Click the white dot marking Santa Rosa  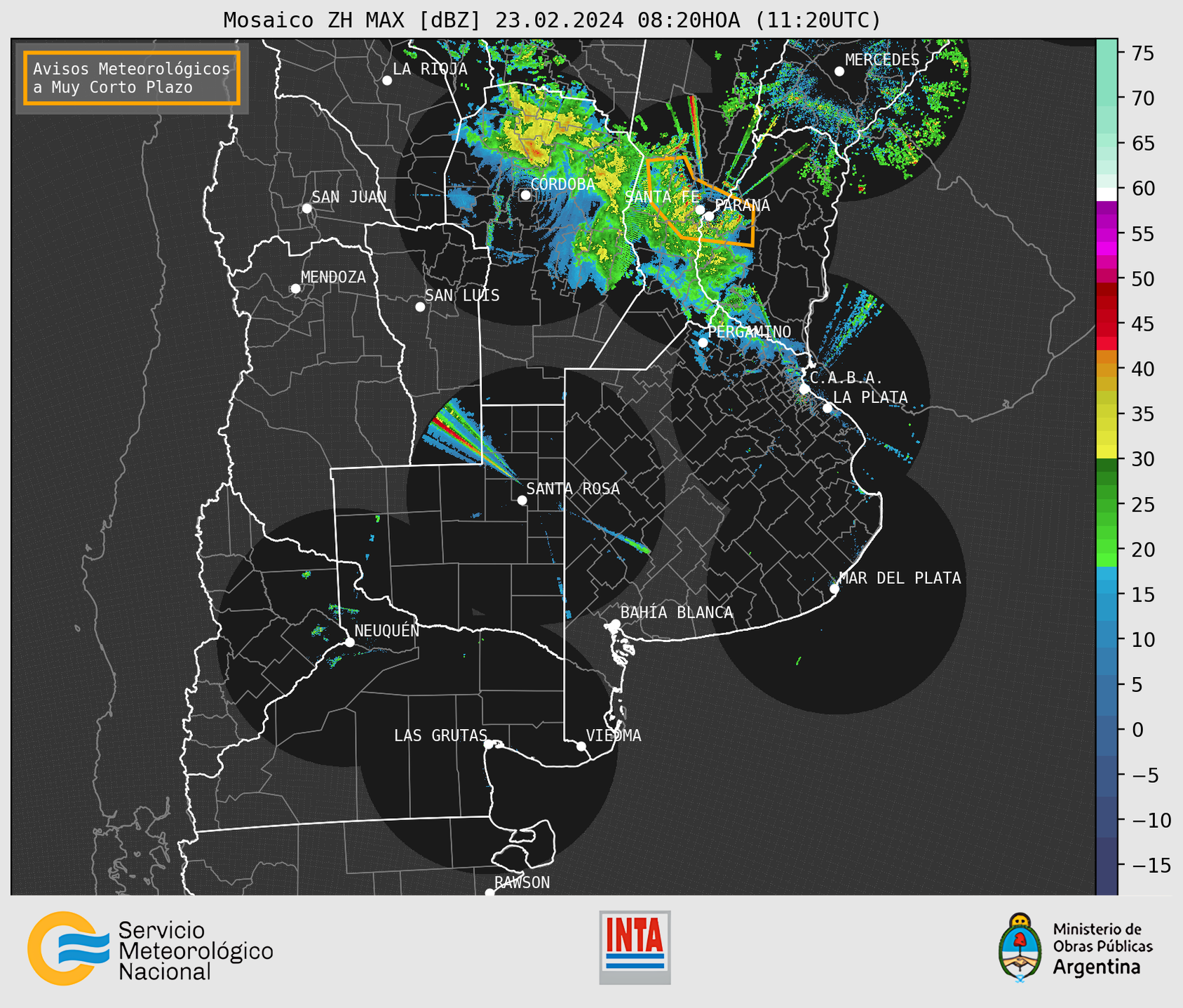click(522, 500)
